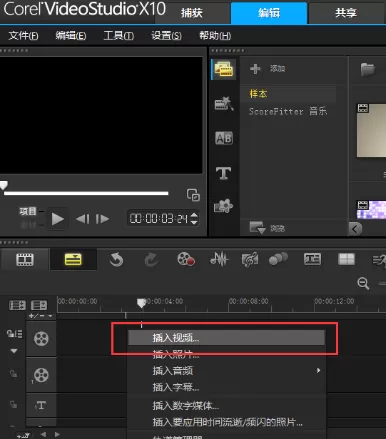Play the project preview
Screen dimensions: 386x439
[57, 219]
